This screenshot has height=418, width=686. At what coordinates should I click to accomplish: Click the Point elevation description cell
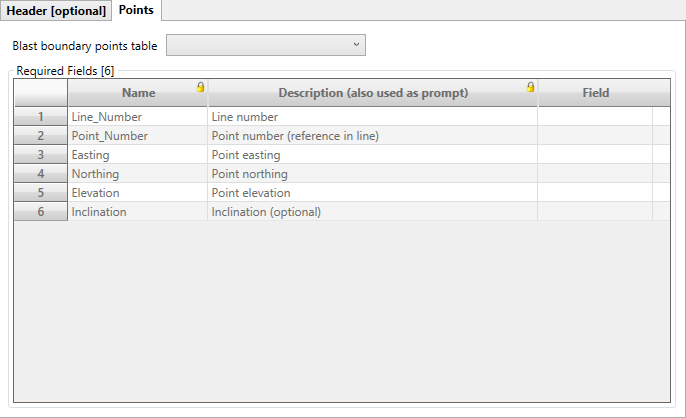tap(372, 193)
